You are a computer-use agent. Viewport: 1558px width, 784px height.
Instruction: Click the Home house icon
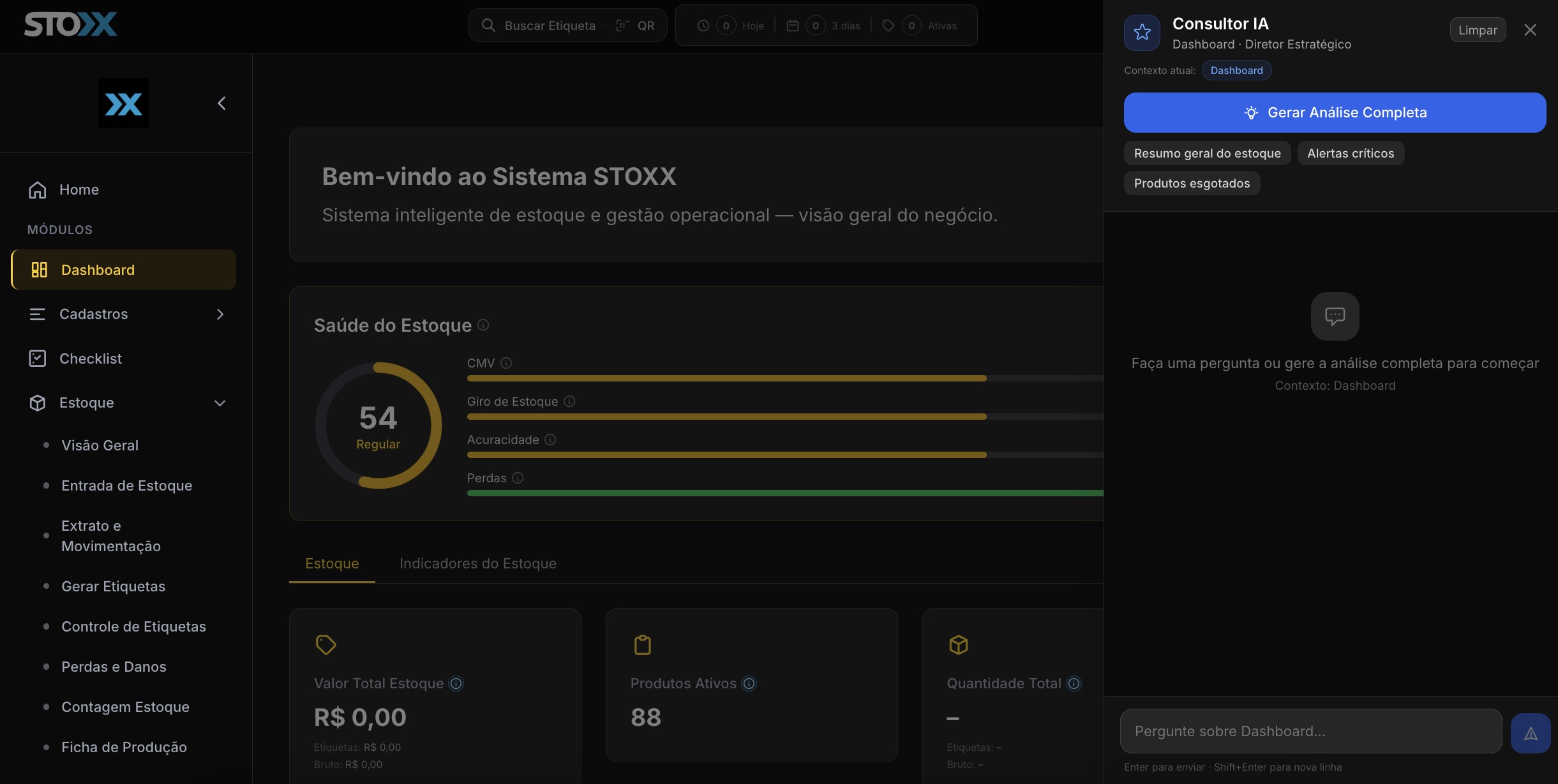point(38,189)
